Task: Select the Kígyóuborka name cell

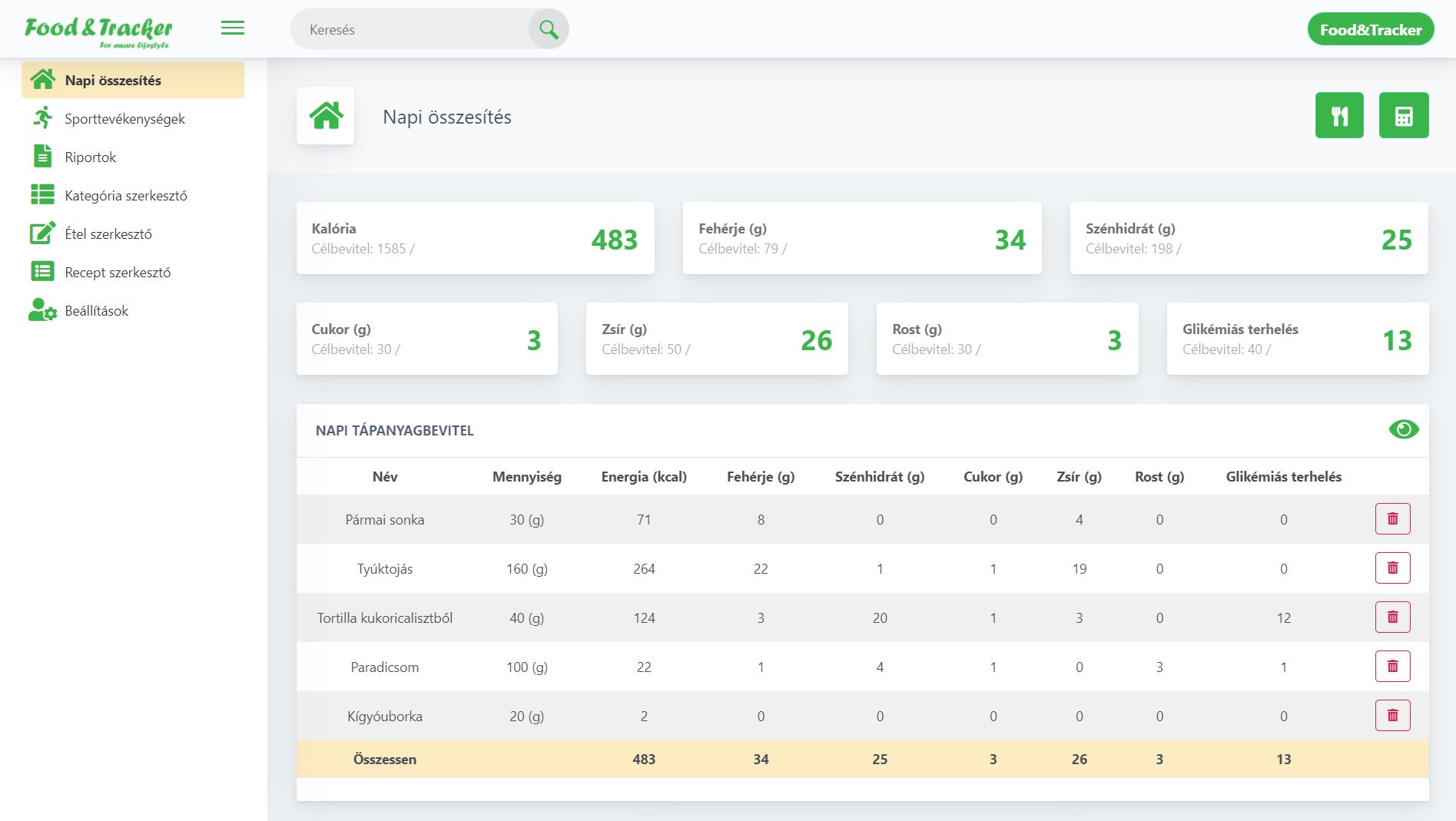Action: [x=385, y=716]
